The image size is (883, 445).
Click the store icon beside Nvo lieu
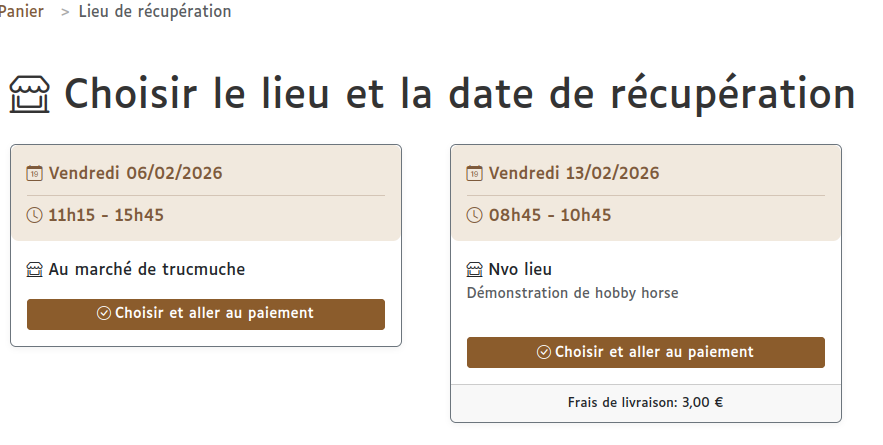coord(475,269)
